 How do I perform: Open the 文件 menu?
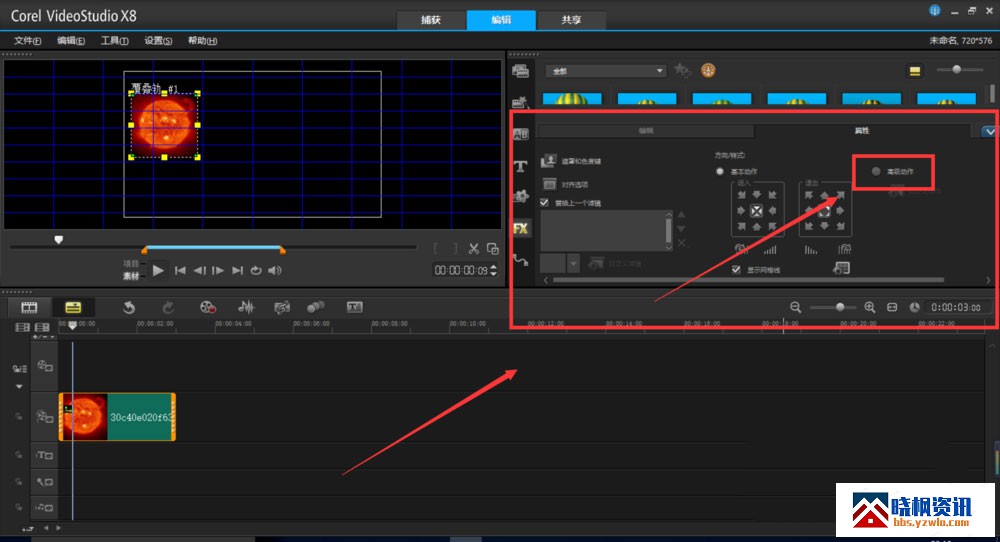(x=27, y=41)
